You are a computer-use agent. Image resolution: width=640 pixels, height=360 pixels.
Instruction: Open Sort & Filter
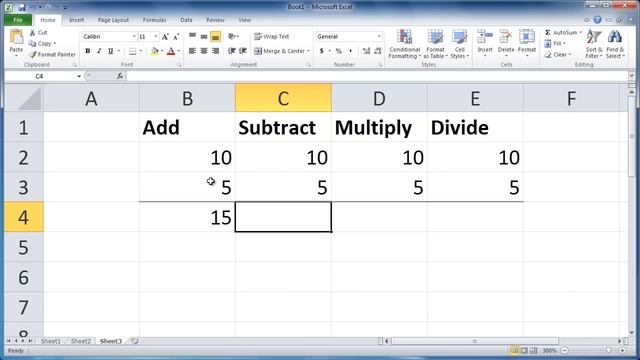pos(593,44)
